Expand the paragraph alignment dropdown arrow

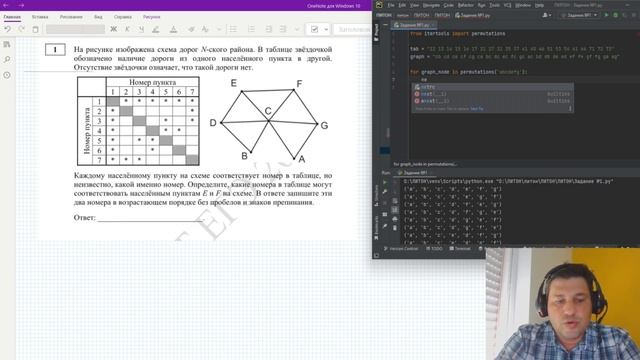point(297,29)
